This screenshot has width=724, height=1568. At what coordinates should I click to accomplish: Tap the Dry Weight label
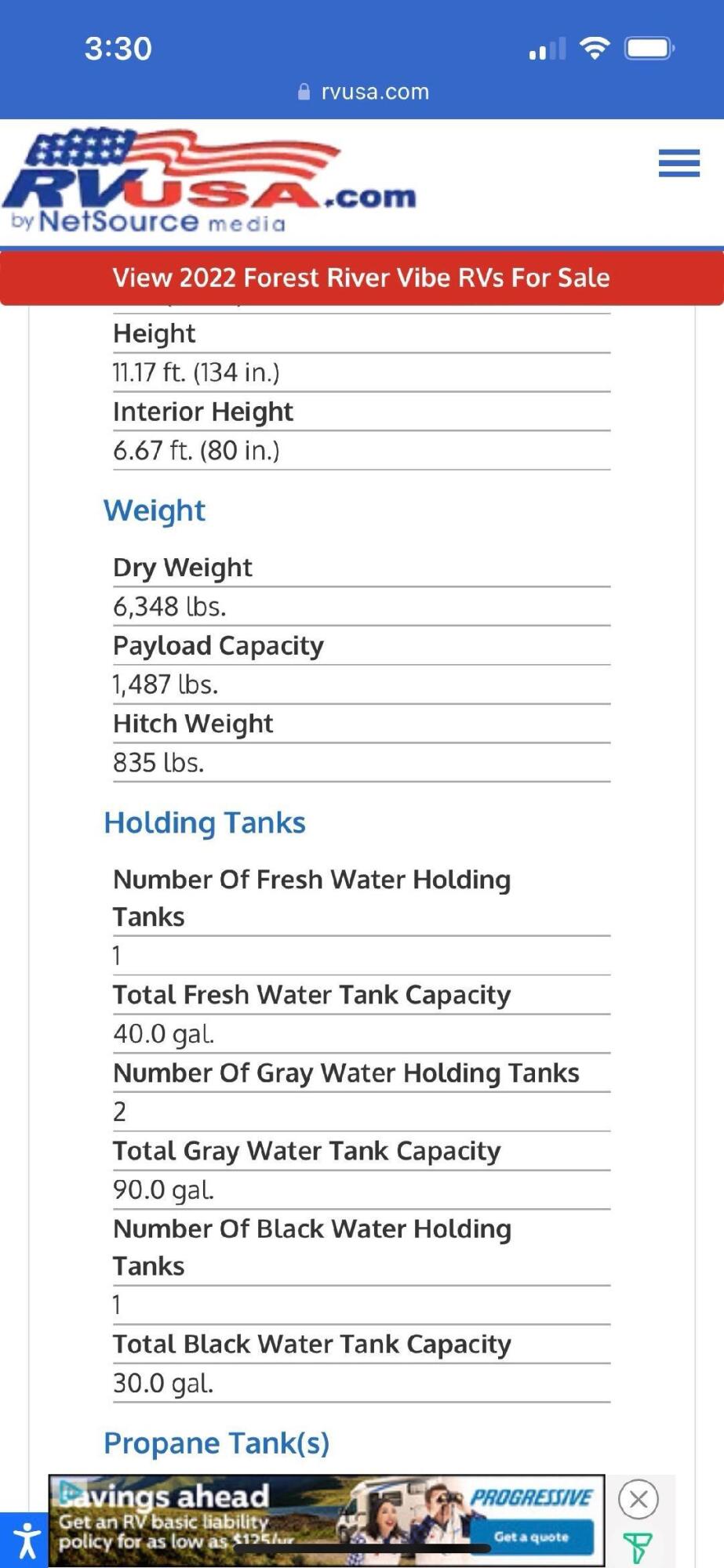click(x=183, y=568)
